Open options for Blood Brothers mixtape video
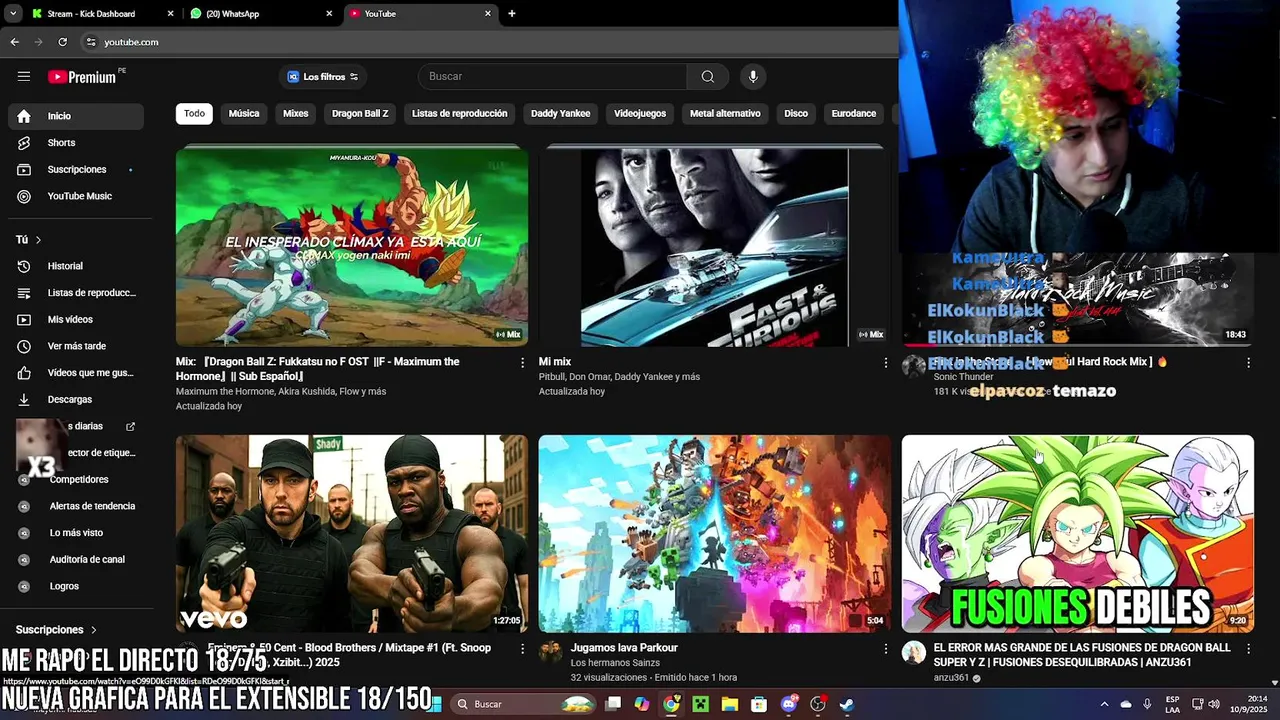This screenshot has height=720, width=1280. 522,649
